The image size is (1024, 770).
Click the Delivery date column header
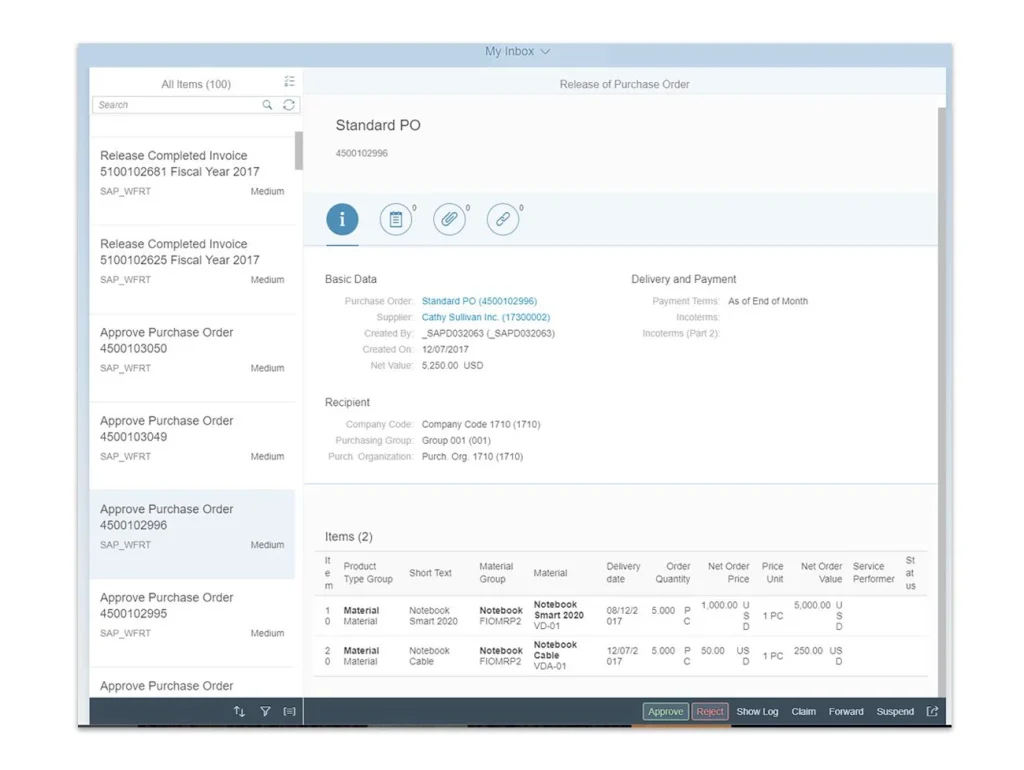(x=623, y=573)
